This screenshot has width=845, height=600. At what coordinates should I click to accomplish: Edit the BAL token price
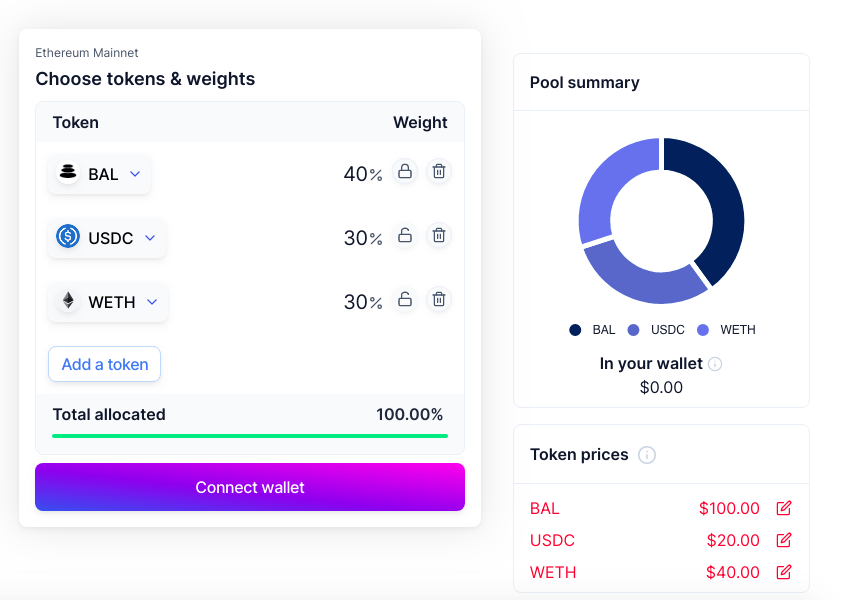pos(784,507)
